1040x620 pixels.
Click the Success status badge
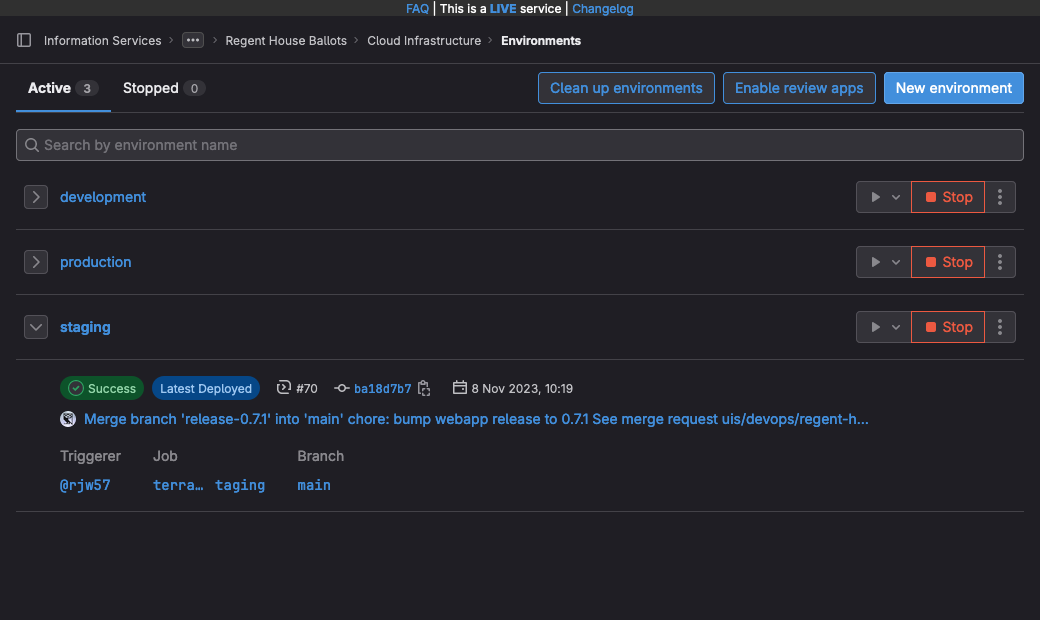[x=102, y=389]
